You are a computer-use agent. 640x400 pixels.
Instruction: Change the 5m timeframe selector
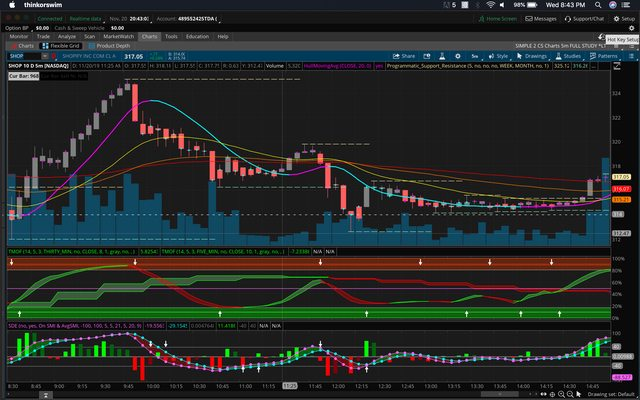point(475,56)
